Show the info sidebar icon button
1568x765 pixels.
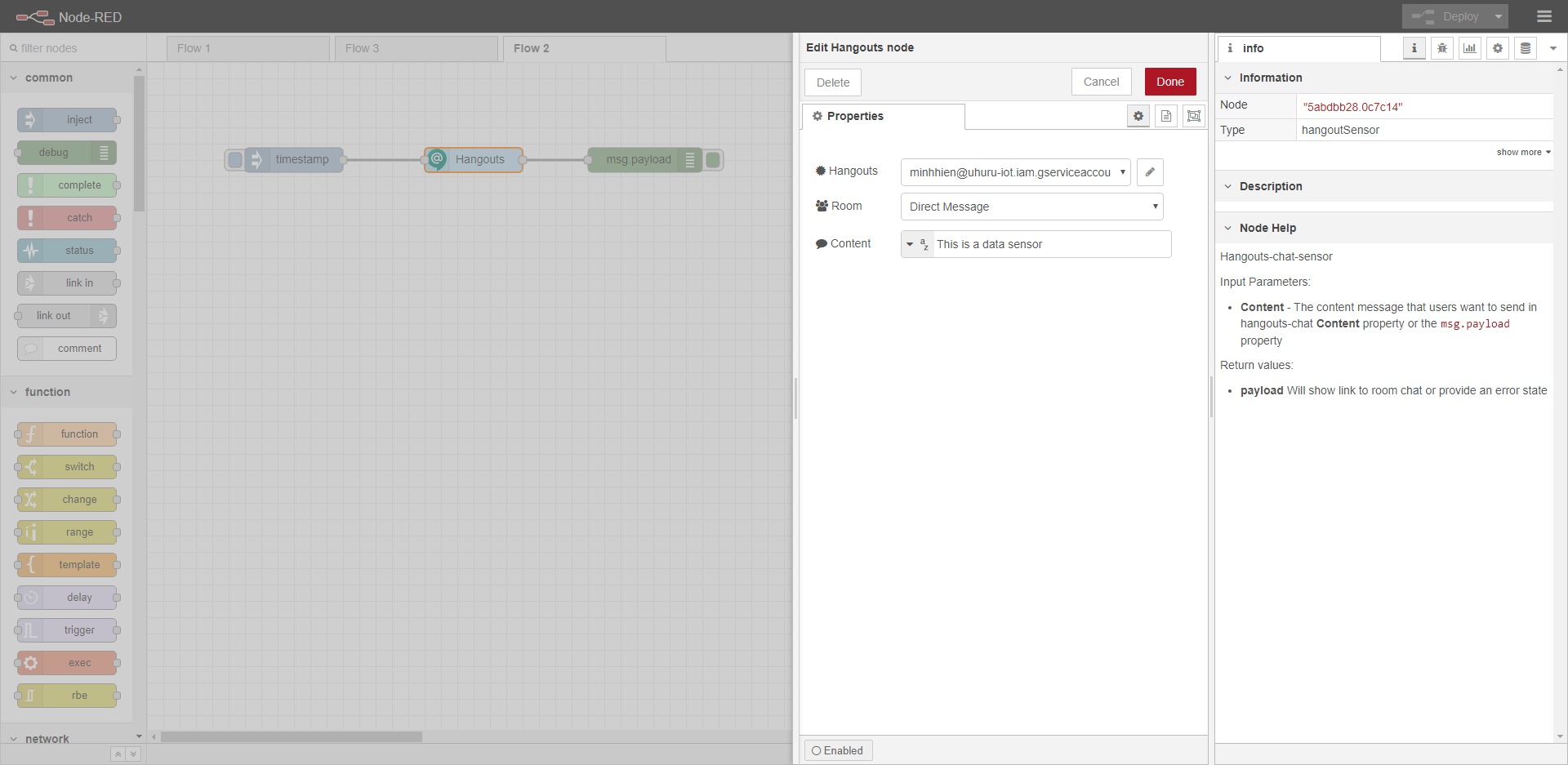[x=1414, y=48]
